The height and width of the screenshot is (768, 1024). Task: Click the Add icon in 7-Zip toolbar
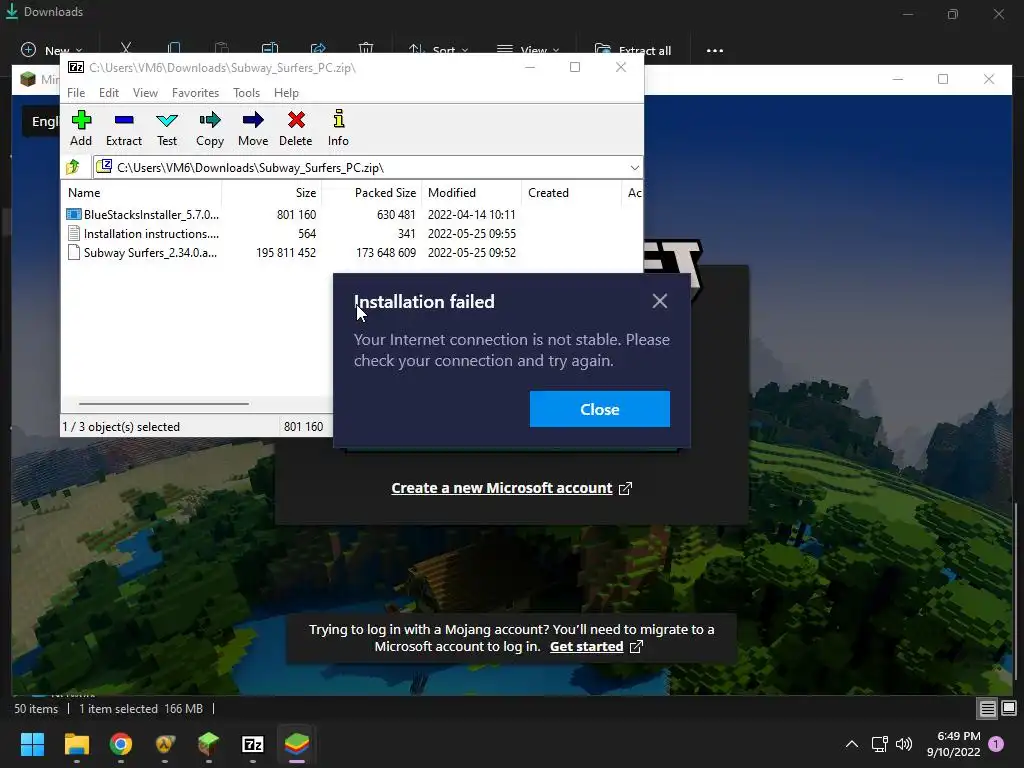[x=81, y=128]
